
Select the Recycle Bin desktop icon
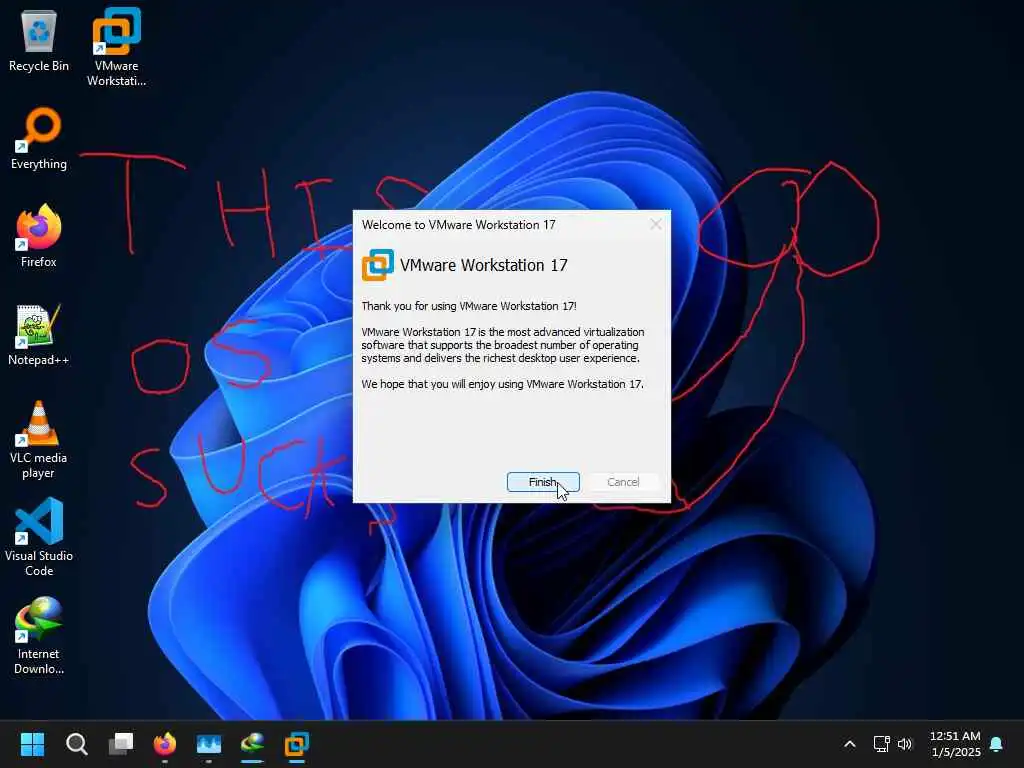click(39, 42)
